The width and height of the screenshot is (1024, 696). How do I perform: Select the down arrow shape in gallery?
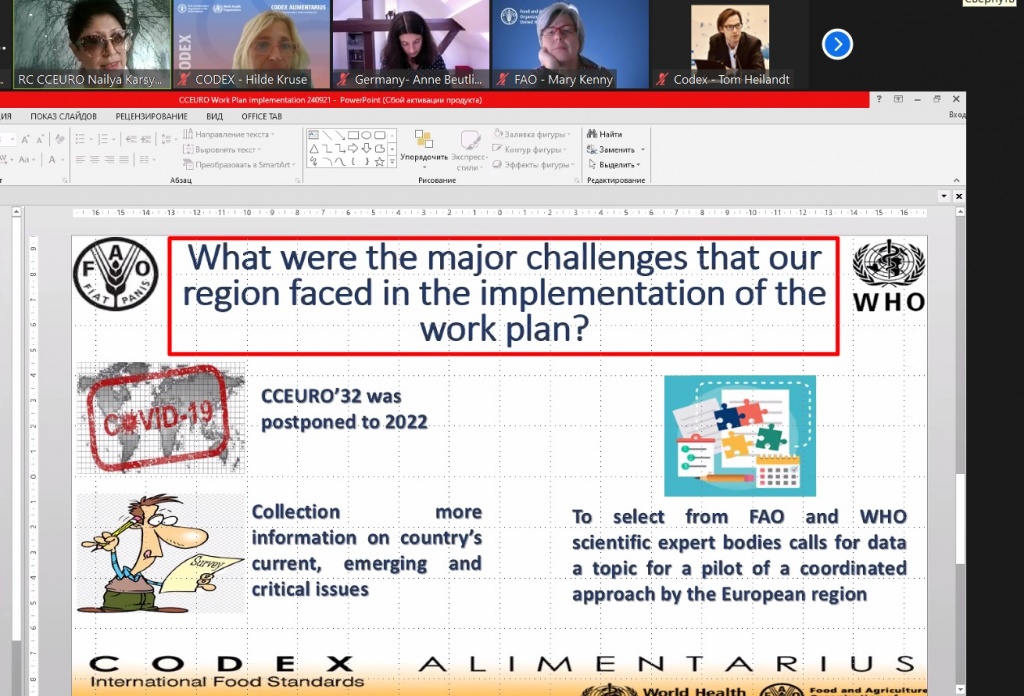(x=366, y=148)
